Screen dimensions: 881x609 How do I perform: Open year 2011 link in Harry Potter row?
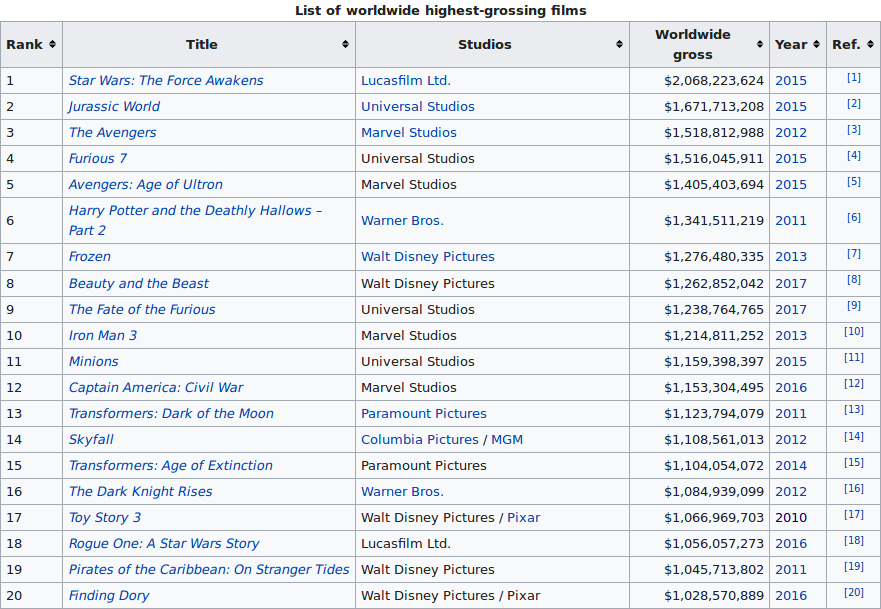791,220
